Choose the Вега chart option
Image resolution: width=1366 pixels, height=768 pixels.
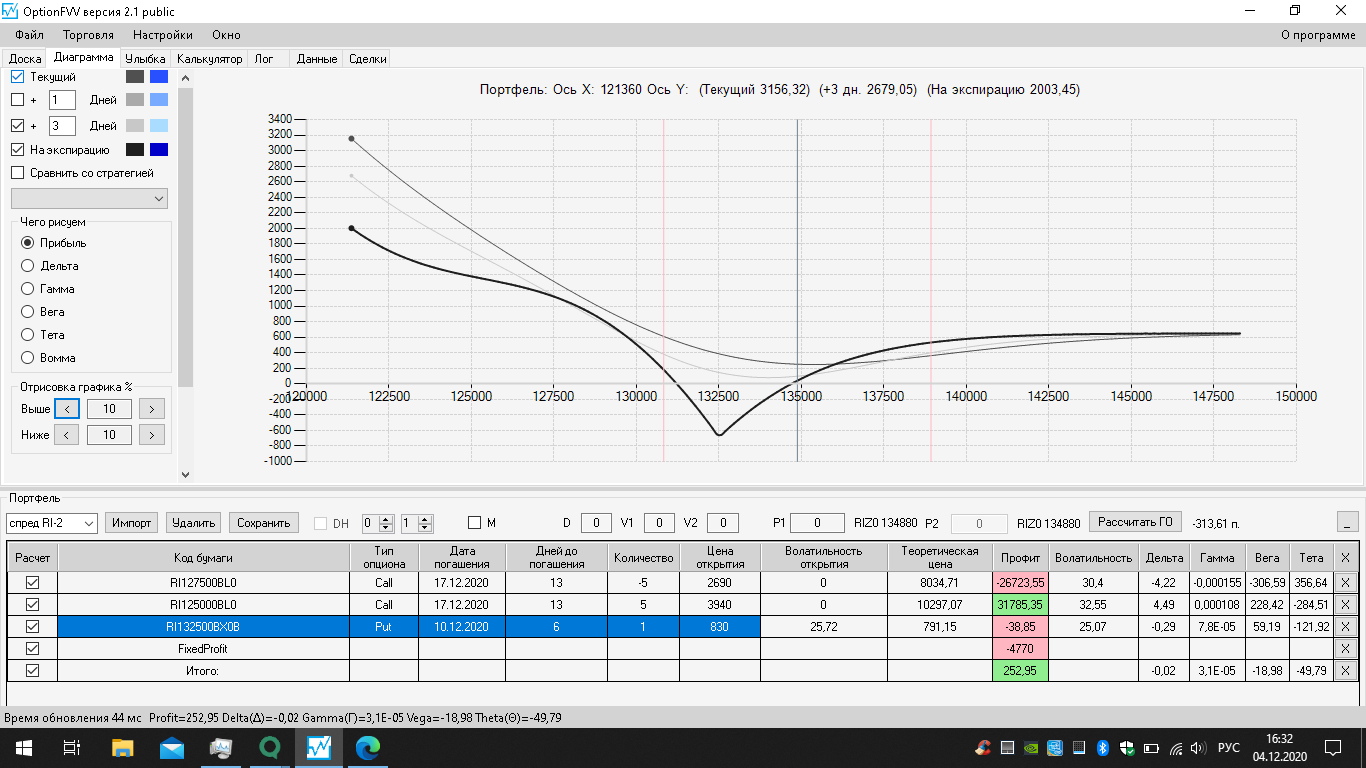(28, 312)
